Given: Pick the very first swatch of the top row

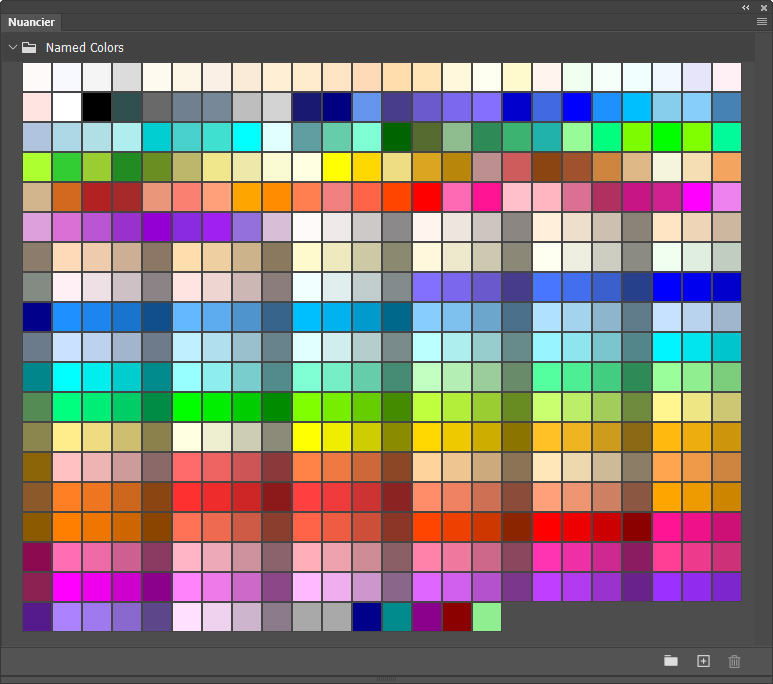Looking at the screenshot, I should pyautogui.click(x=36, y=77).
